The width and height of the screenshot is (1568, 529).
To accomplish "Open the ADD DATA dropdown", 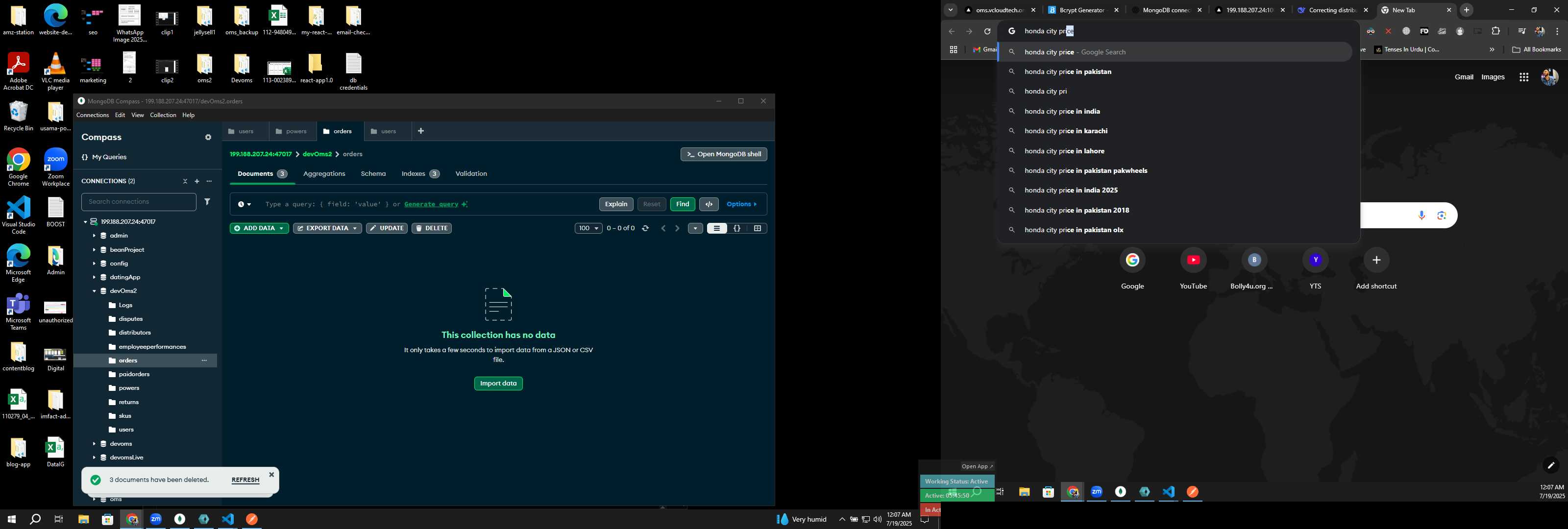I will [x=259, y=229].
